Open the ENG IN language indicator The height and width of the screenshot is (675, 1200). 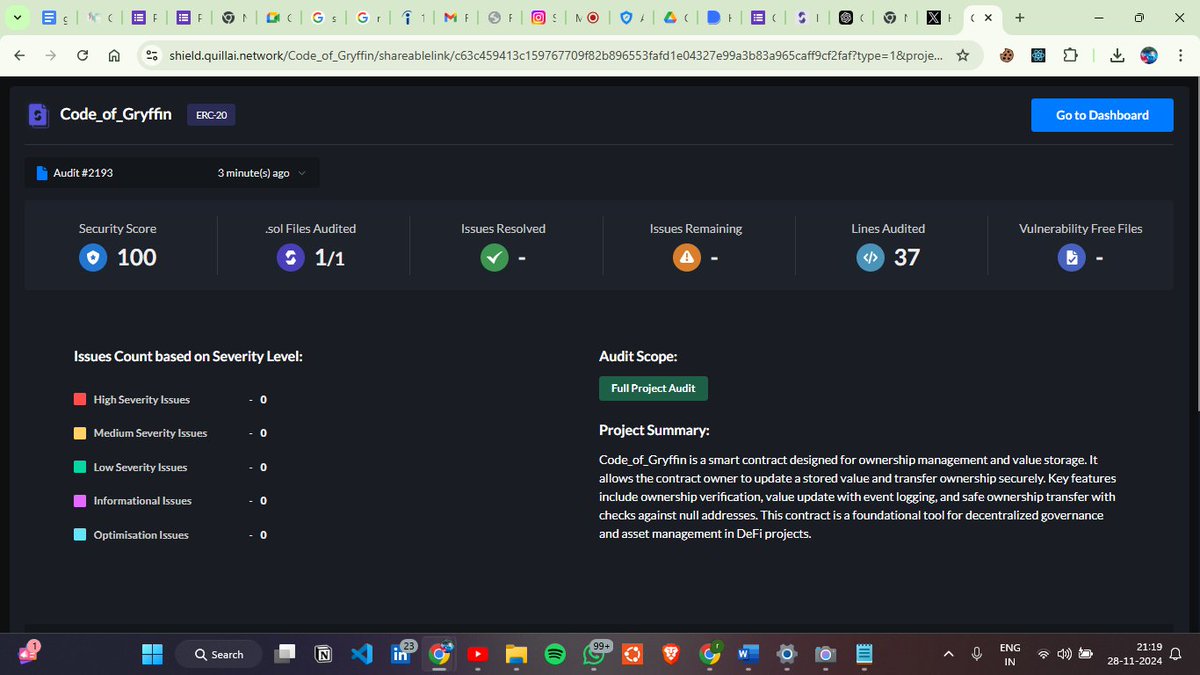tap(1010, 654)
